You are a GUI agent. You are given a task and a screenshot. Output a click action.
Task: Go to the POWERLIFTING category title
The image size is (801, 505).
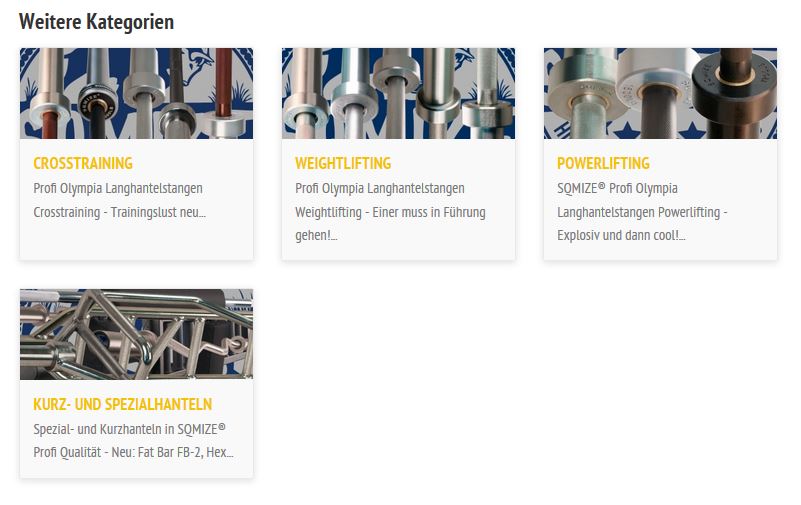coord(603,163)
